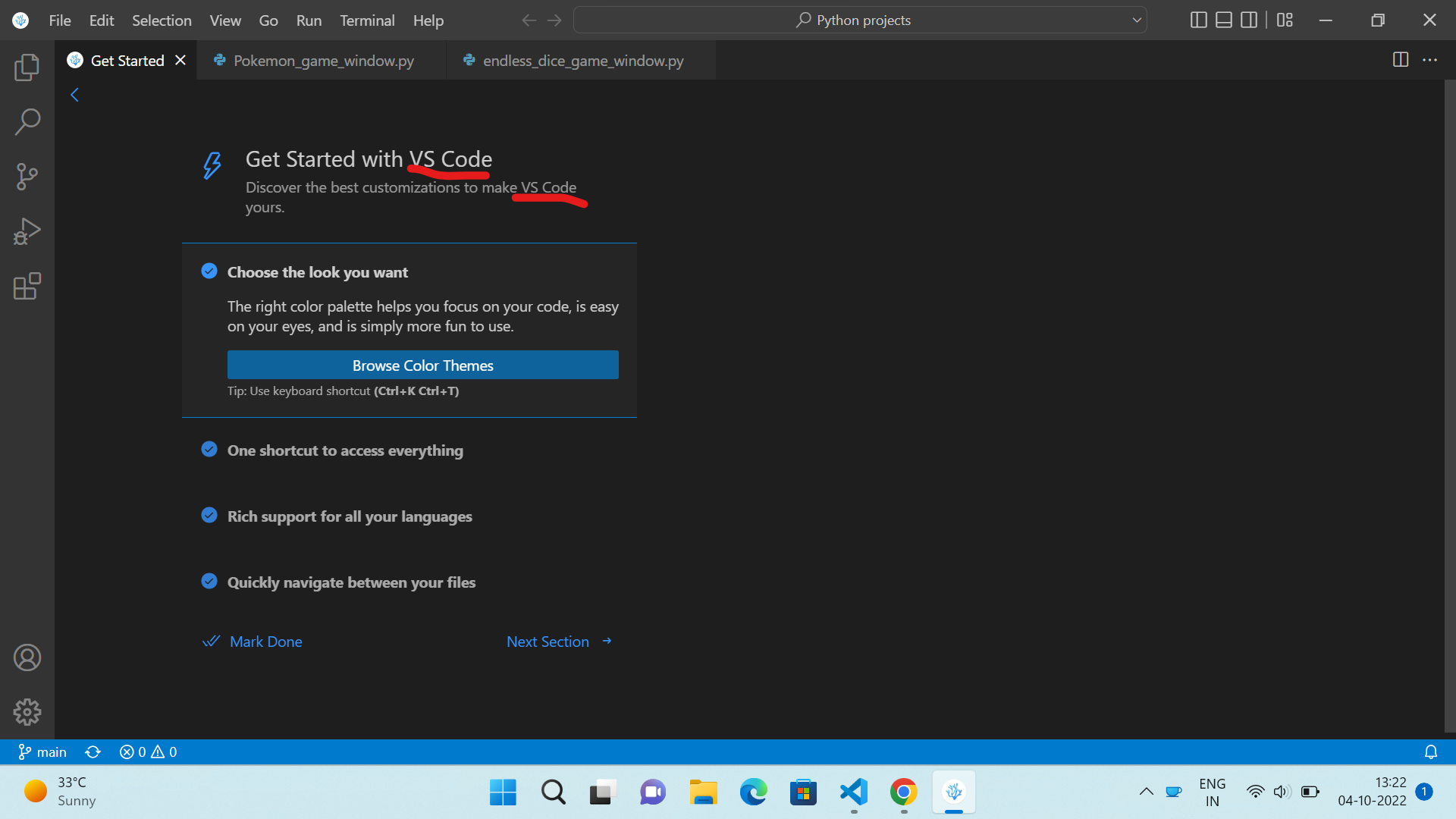Open the Accounts menu icon

coord(27,657)
